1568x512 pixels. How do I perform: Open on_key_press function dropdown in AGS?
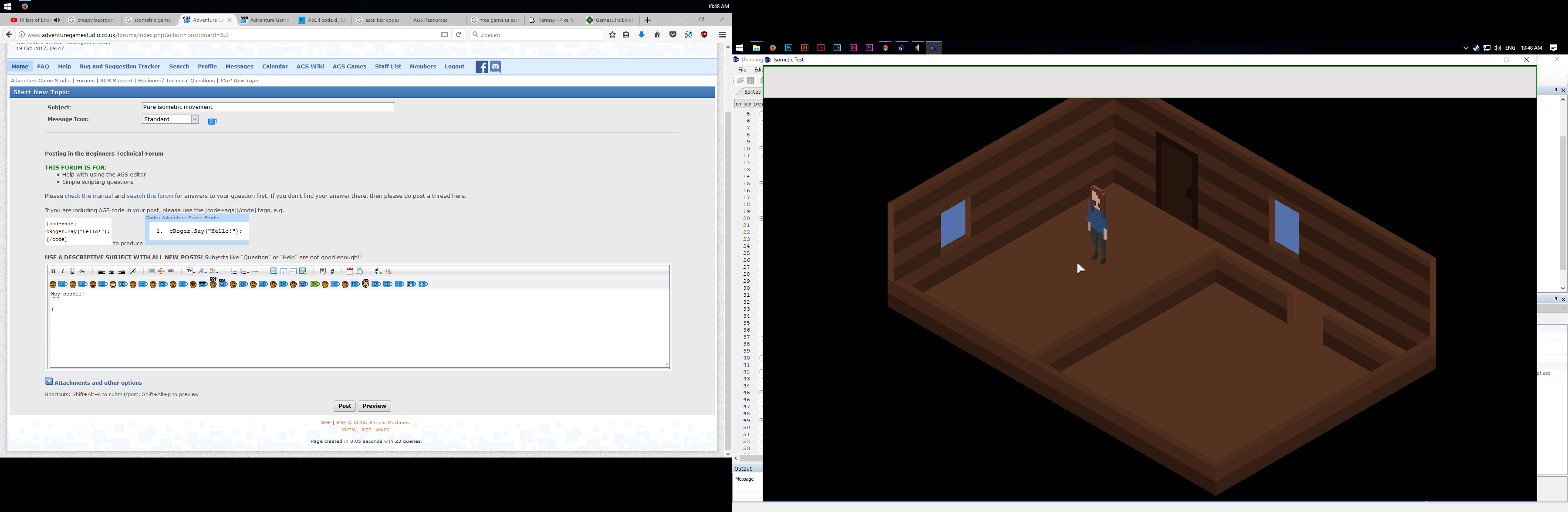748,104
